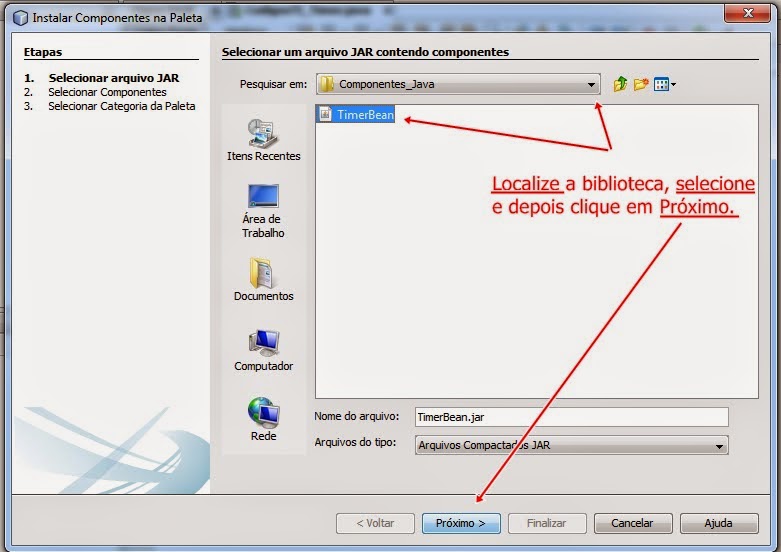Click the disabled Finalizar button
The width and height of the screenshot is (781, 552).
tap(547, 524)
